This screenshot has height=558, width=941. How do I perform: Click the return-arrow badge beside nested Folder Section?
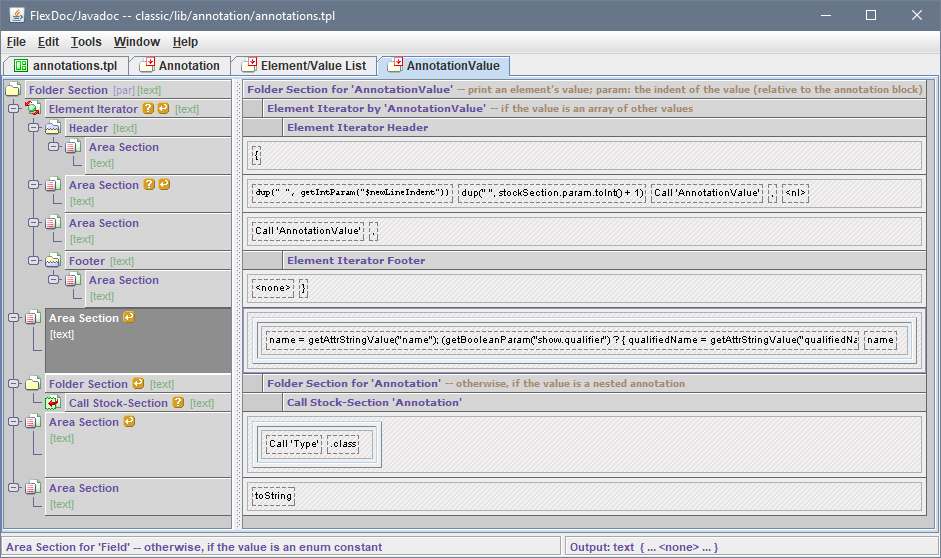pyautogui.click(x=138, y=384)
